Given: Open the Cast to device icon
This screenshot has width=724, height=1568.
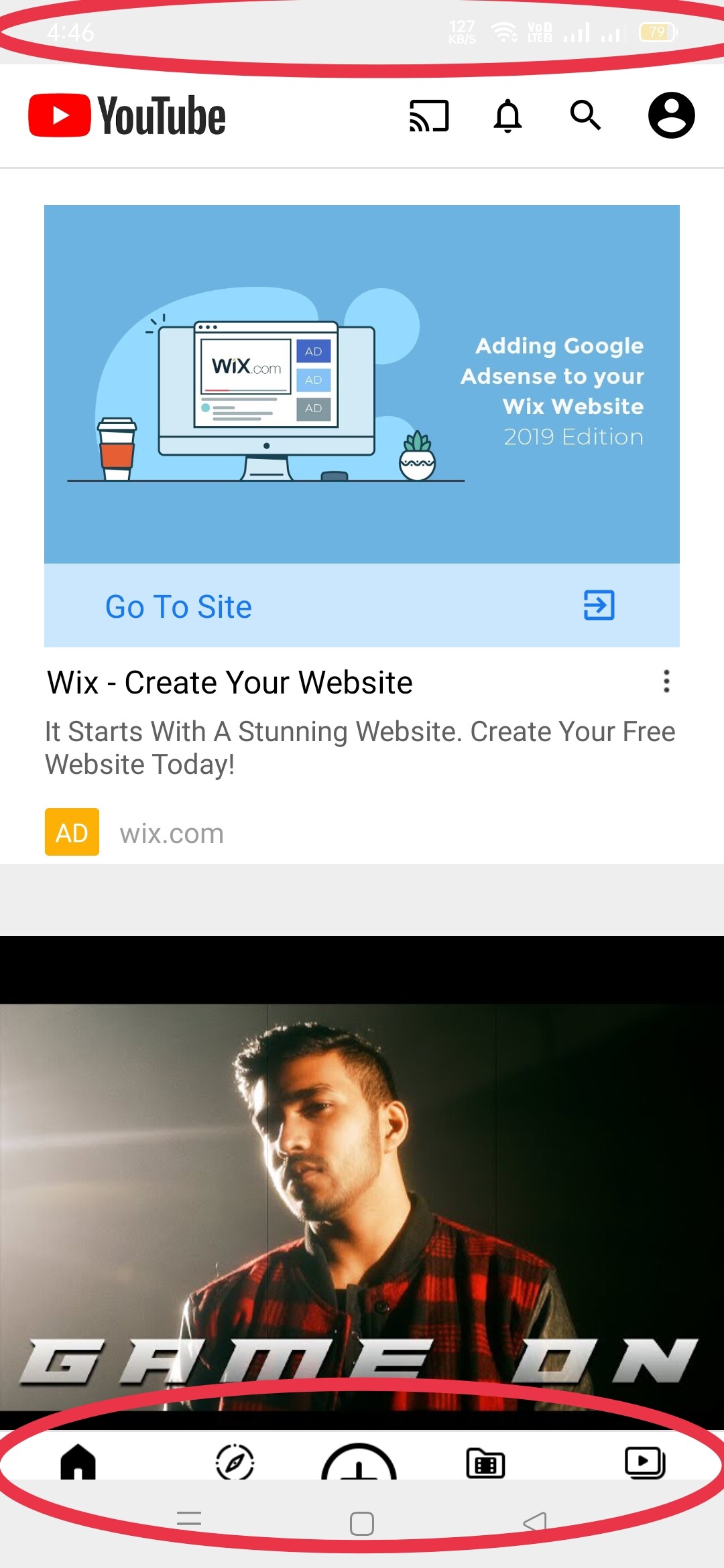Looking at the screenshot, I should pos(429,115).
